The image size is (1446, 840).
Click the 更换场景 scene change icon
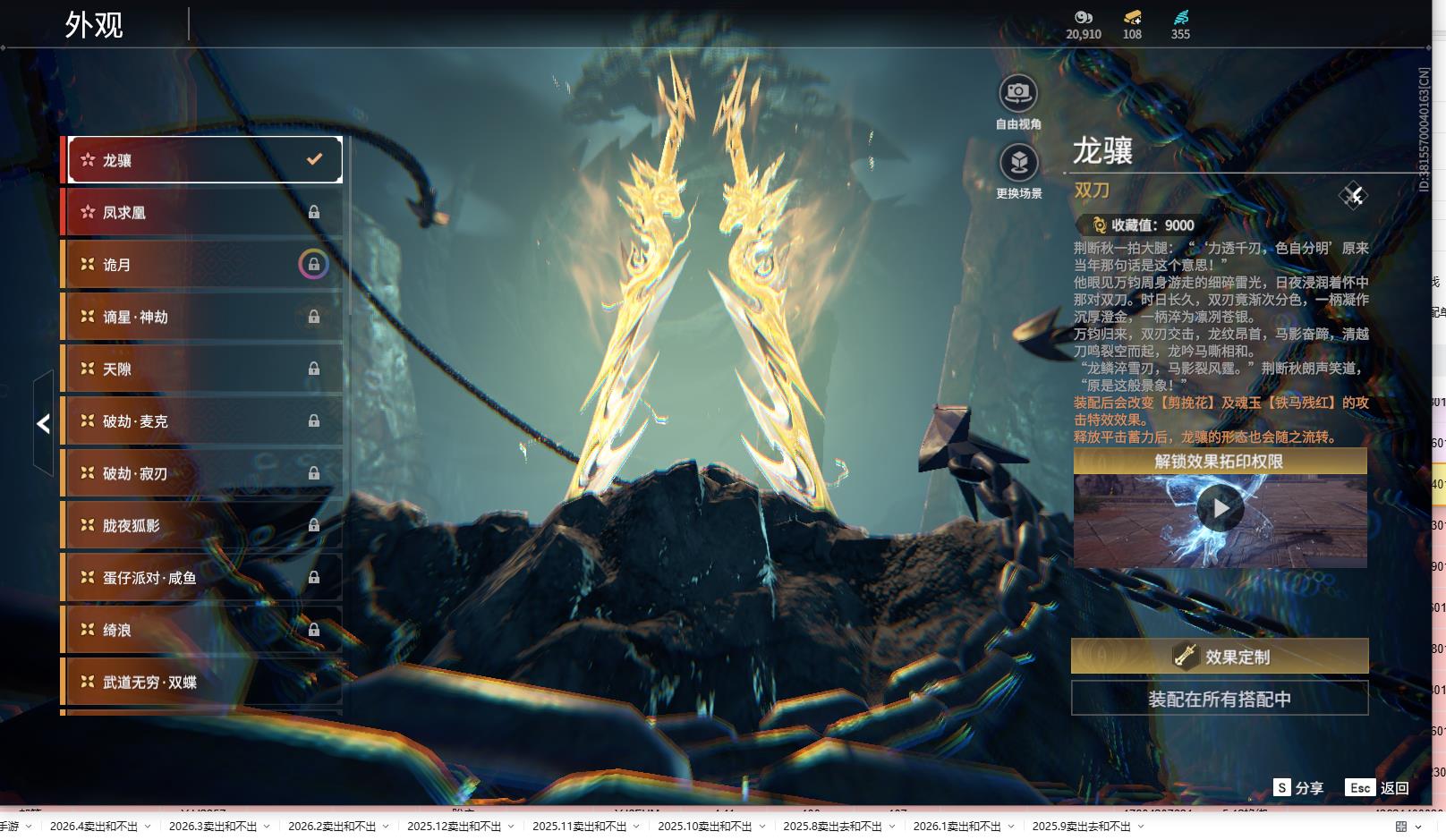click(x=1018, y=163)
